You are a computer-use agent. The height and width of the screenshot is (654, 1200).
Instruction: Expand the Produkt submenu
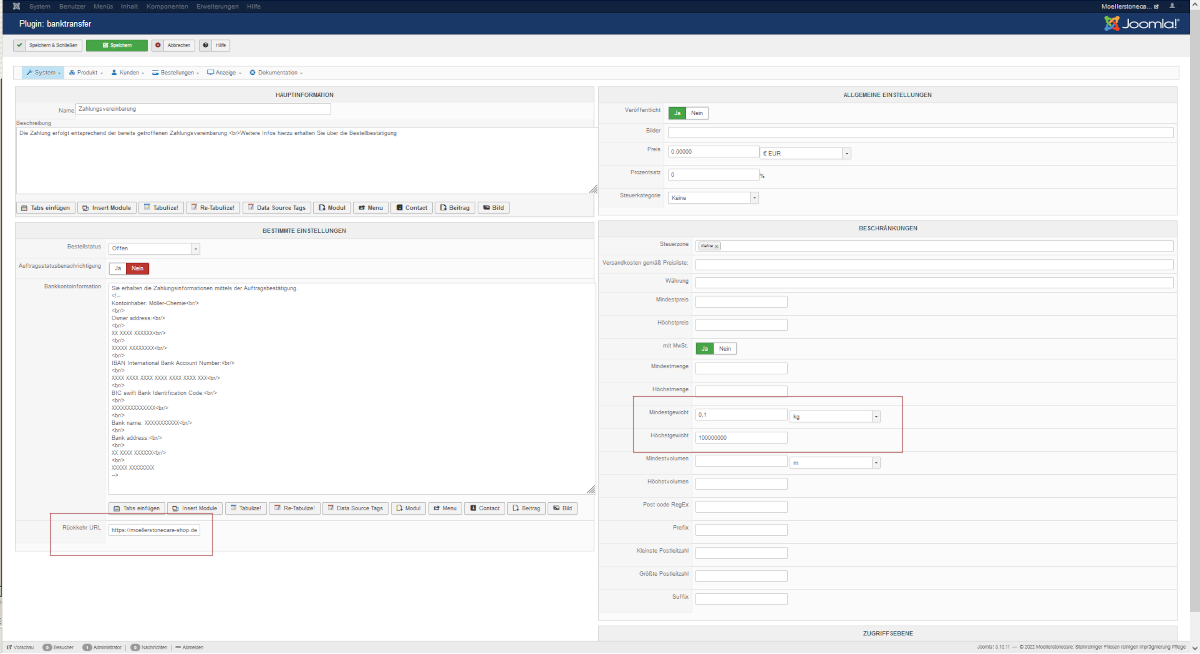click(x=86, y=72)
